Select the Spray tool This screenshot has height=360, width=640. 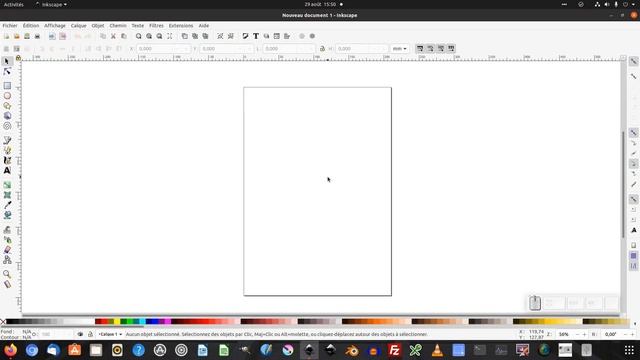7,240
